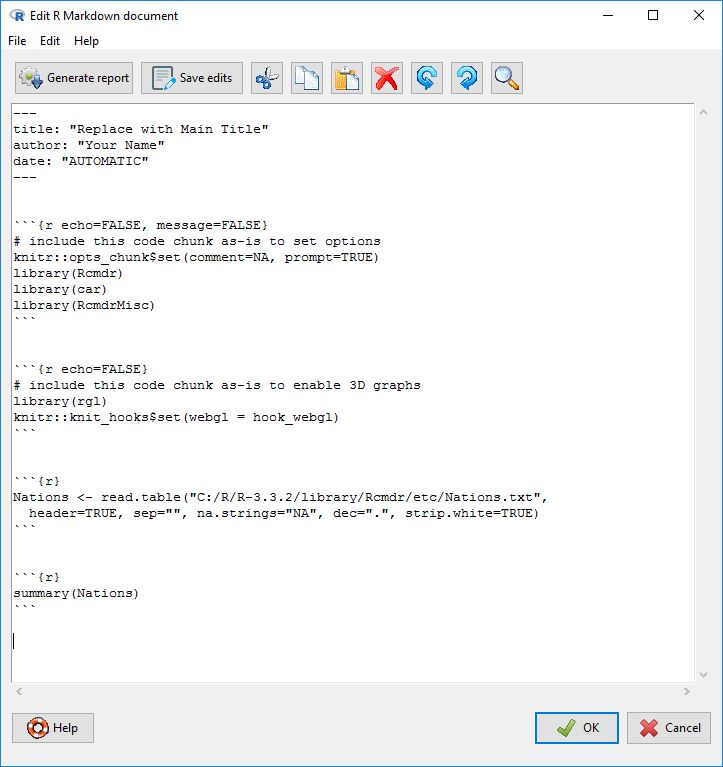
Task: Open Find with the magnifier icon
Action: 507,78
